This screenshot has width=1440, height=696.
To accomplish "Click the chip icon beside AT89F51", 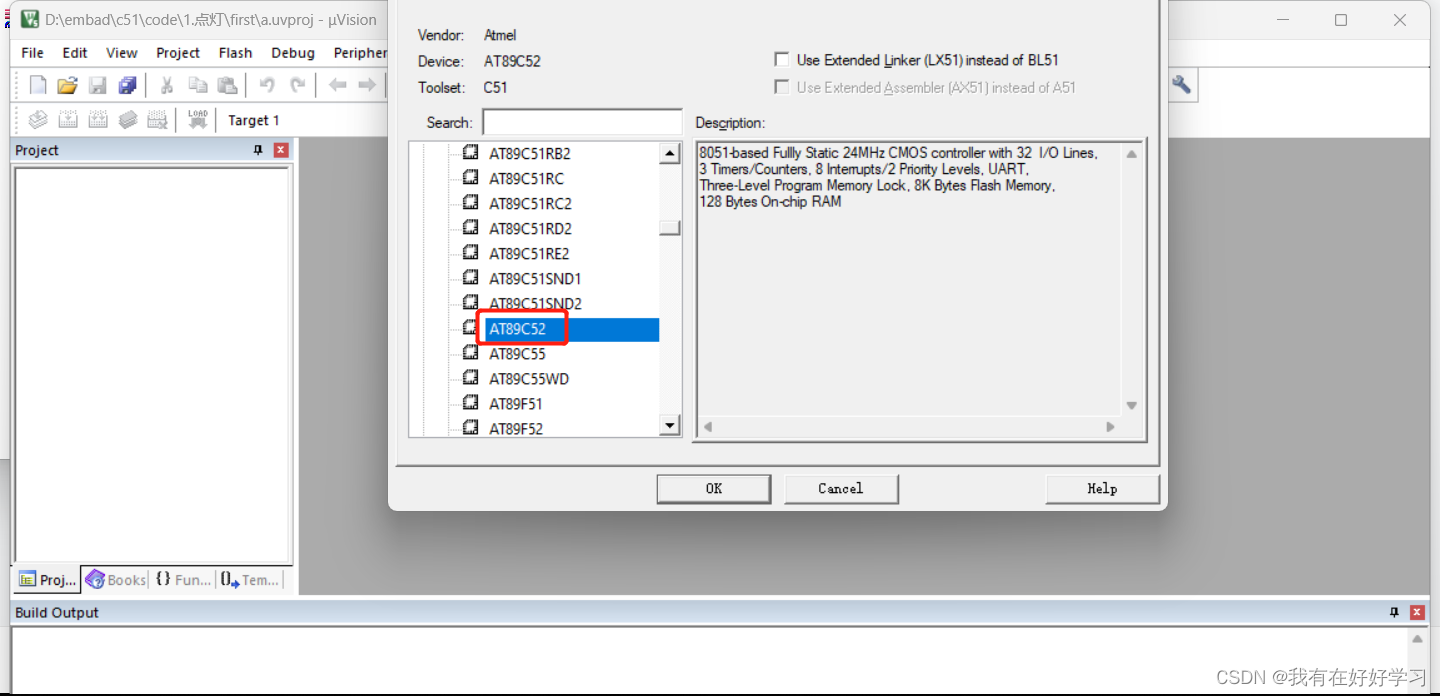I will coord(470,403).
